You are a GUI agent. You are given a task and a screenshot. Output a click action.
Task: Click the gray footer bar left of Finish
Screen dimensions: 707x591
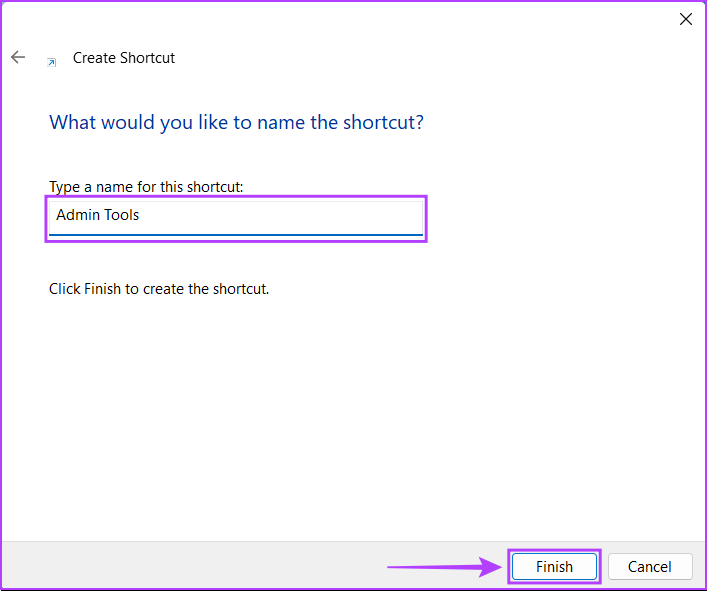click(x=200, y=567)
